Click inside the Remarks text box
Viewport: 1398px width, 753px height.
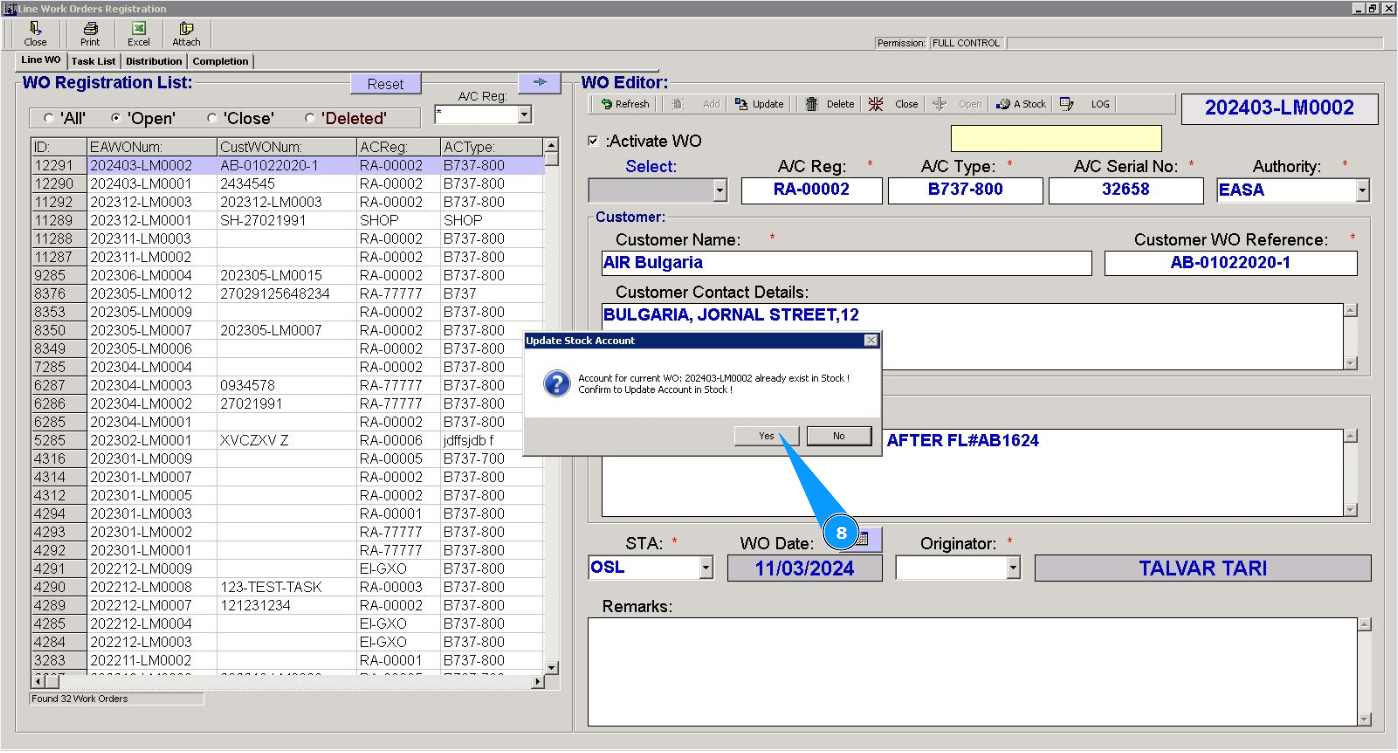[970, 670]
